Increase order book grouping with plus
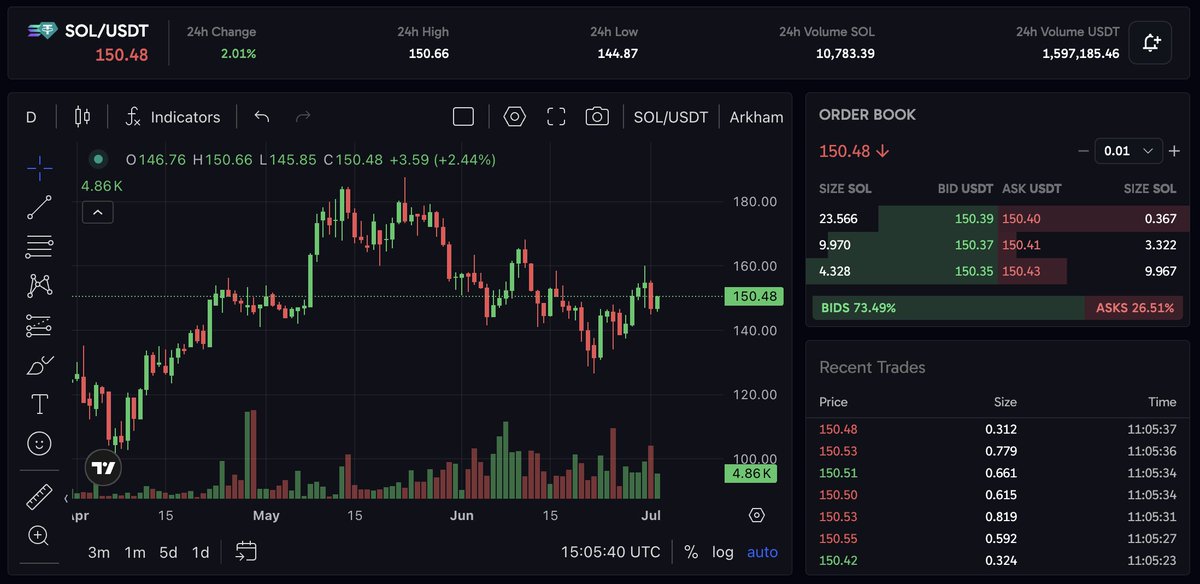The width and height of the screenshot is (1200, 584). [1174, 151]
